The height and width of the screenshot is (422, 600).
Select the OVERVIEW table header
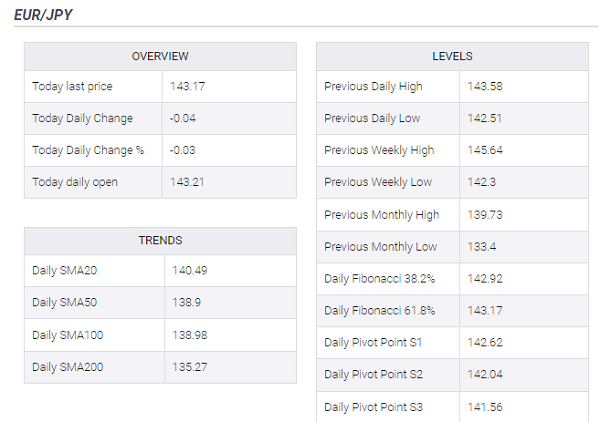point(160,56)
